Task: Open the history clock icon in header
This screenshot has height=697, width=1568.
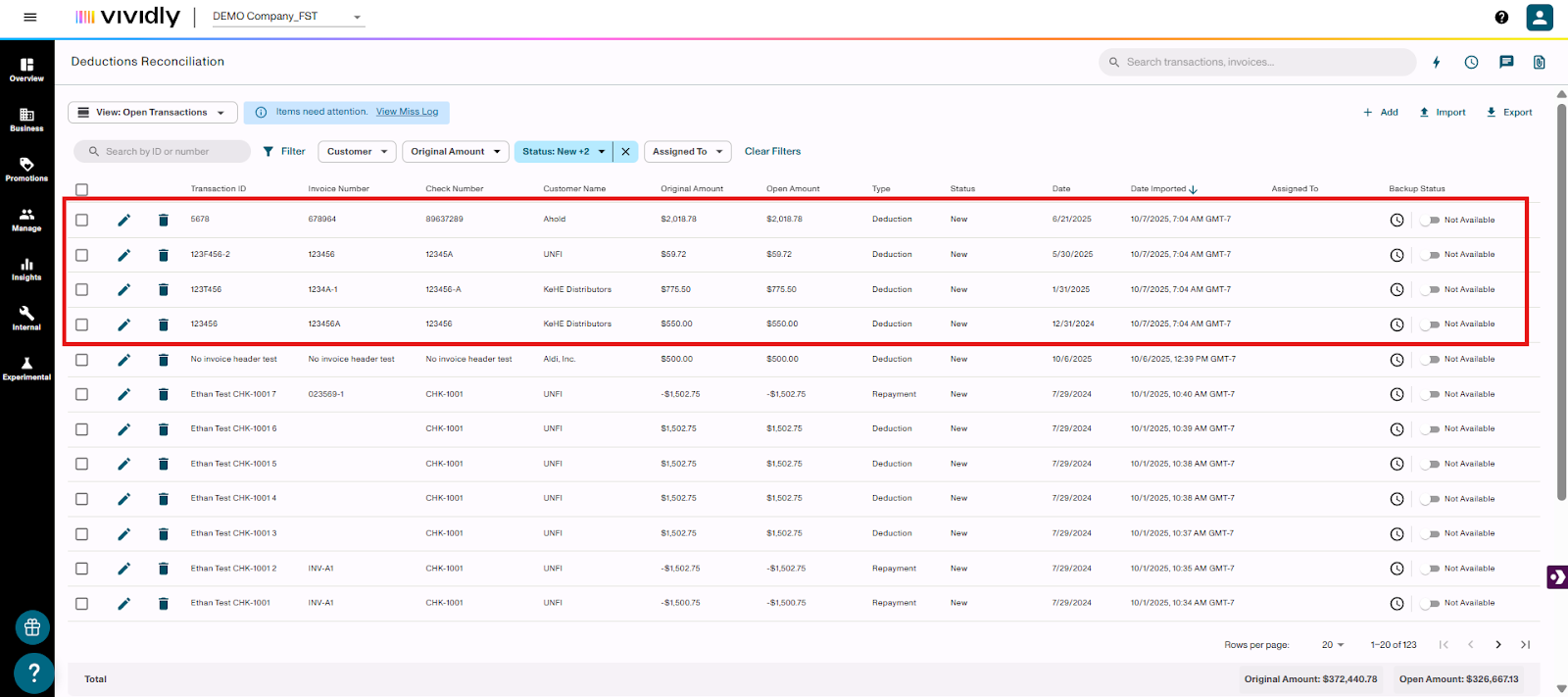Action: pos(1471,62)
